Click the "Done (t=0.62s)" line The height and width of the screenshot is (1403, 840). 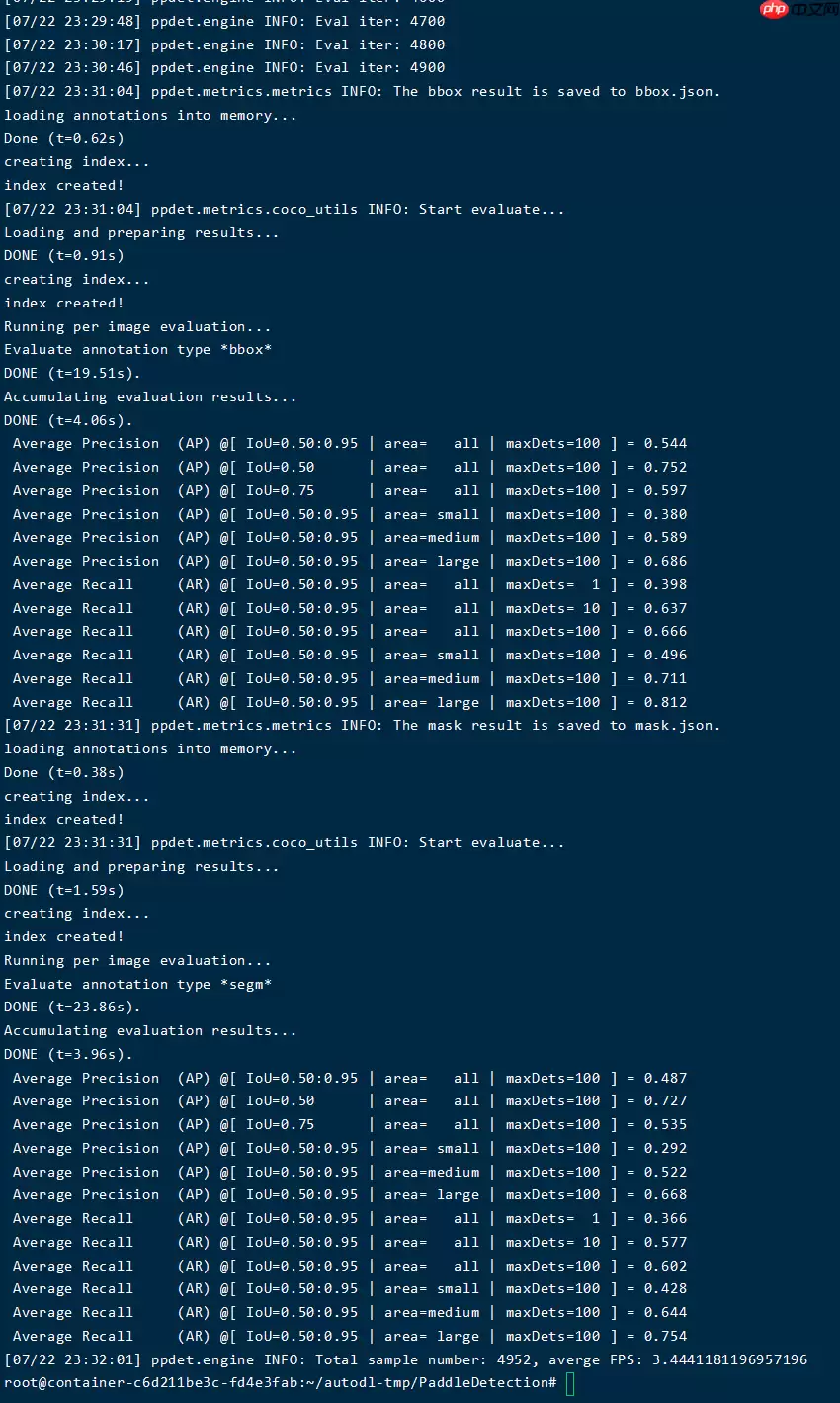(x=64, y=138)
